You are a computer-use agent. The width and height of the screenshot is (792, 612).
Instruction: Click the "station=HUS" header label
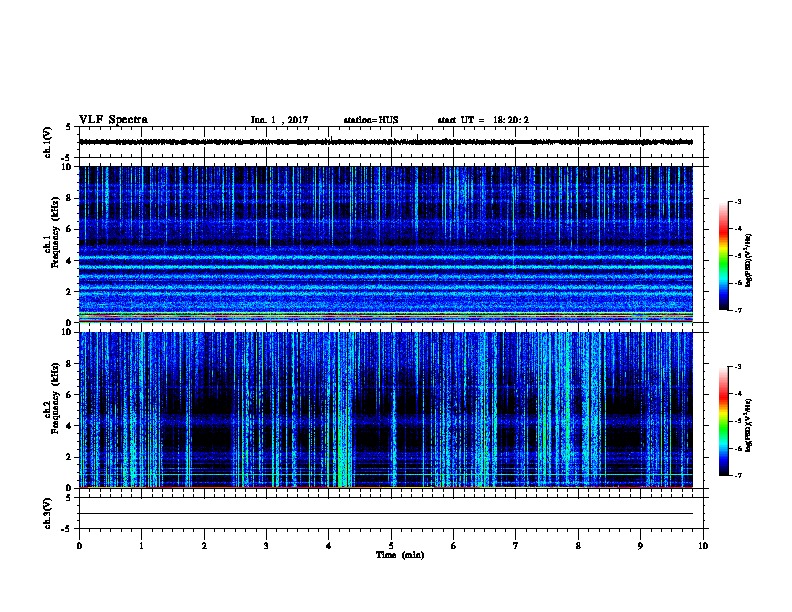371,120
